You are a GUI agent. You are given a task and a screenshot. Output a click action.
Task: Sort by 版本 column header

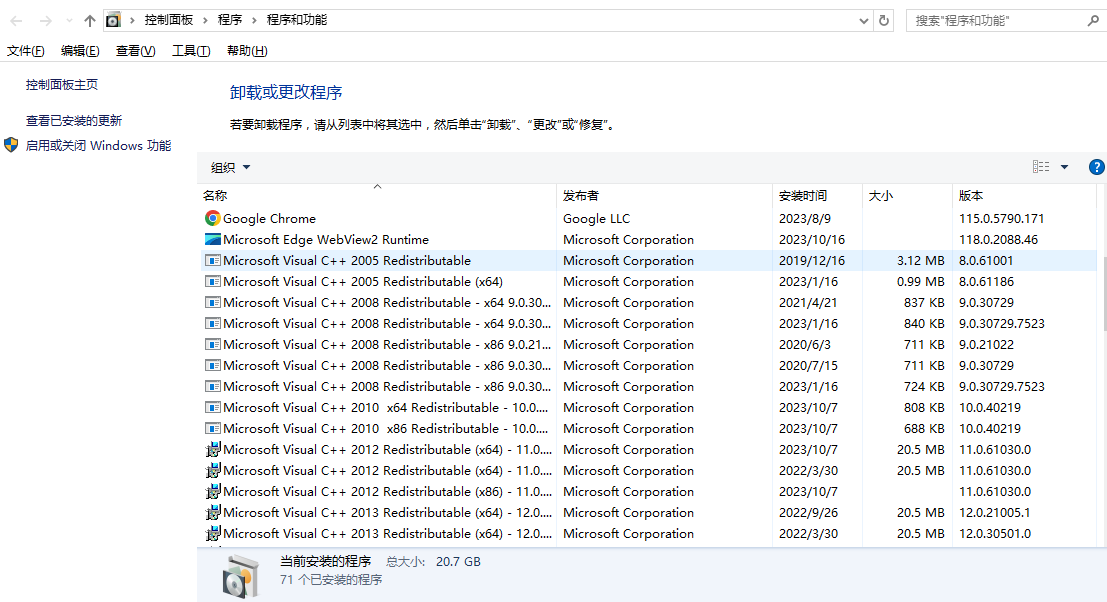(x=1024, y=195)
